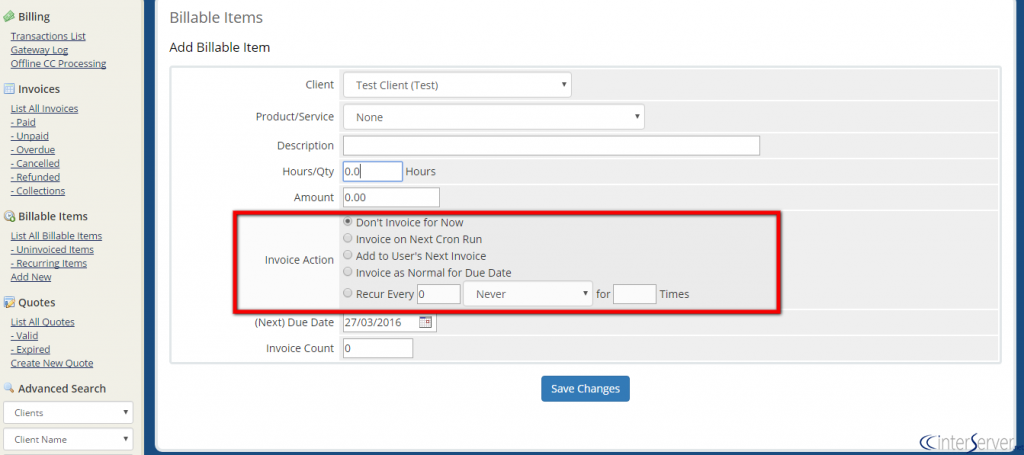Open the Client dropdown
This screenshot has height=455, width=1024.
tap(457, 85)
